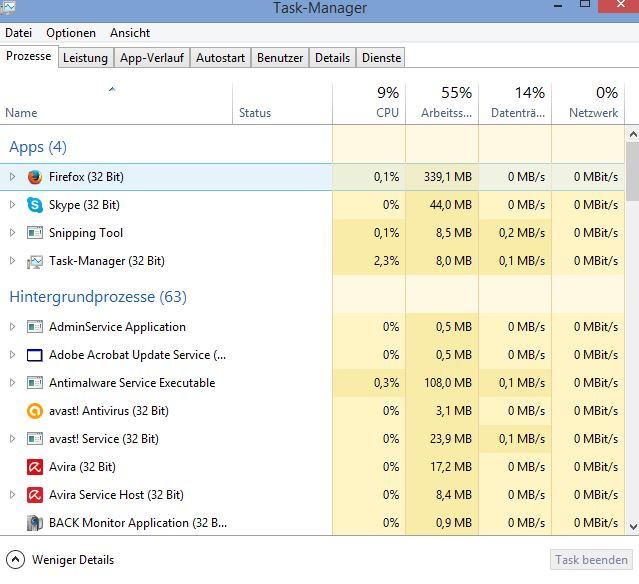Click the avast! Service icon
The width and height of the screenshot is (639, 584).
pos(35,439)
